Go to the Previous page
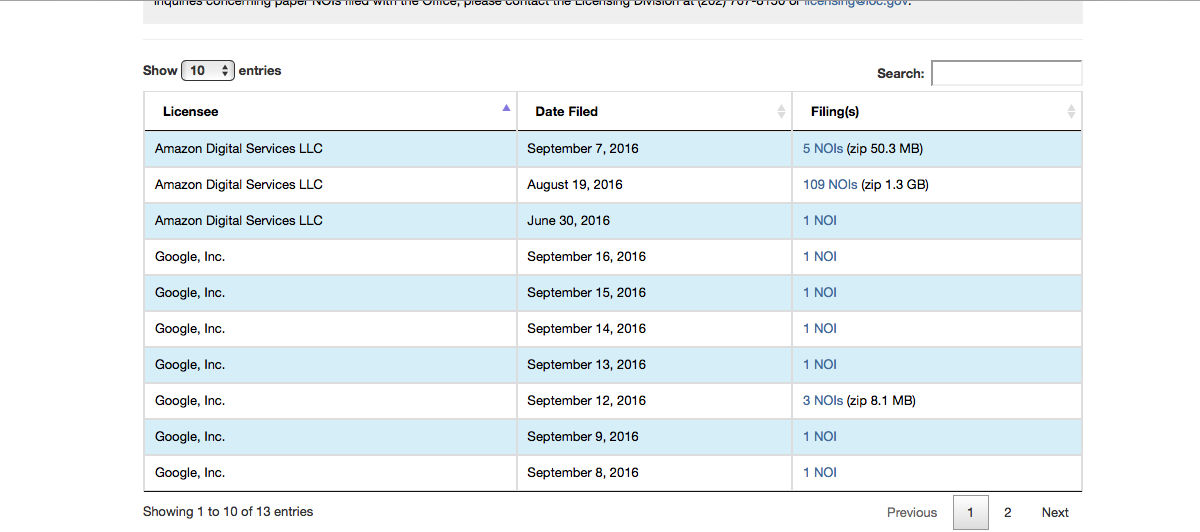The width and height of the screenshot is (1200, 532). point(911,512)
